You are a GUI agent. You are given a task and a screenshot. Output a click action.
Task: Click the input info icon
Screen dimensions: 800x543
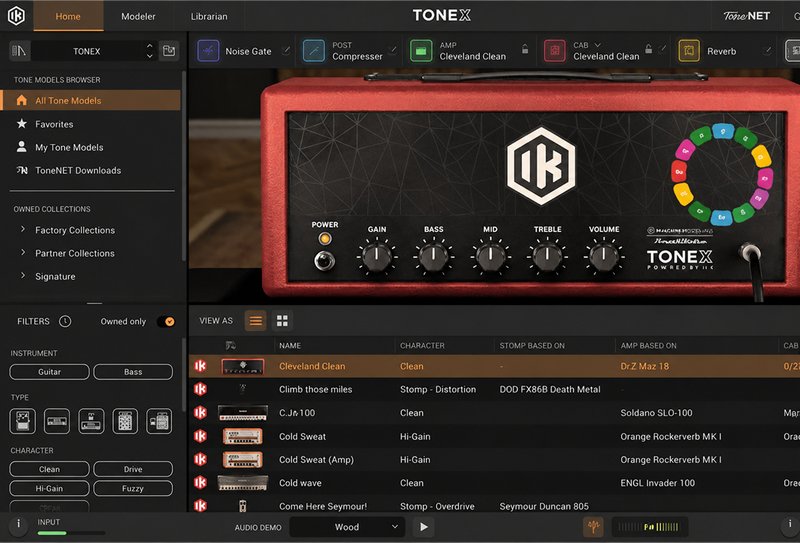coord(18,524)
